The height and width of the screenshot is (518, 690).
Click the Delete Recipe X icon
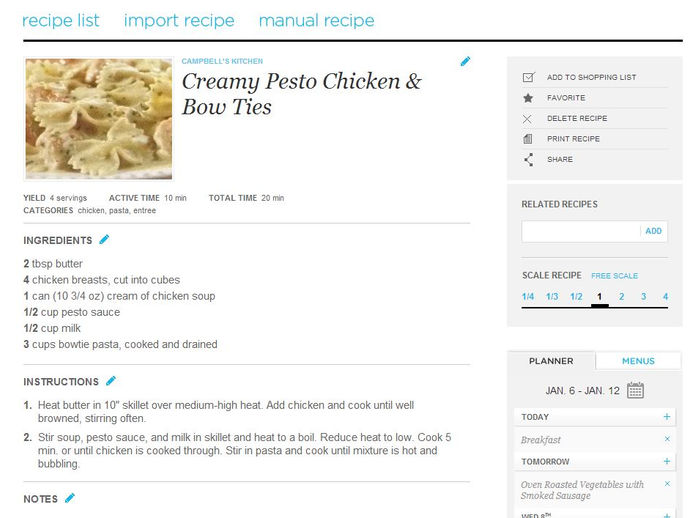point(527,119)
